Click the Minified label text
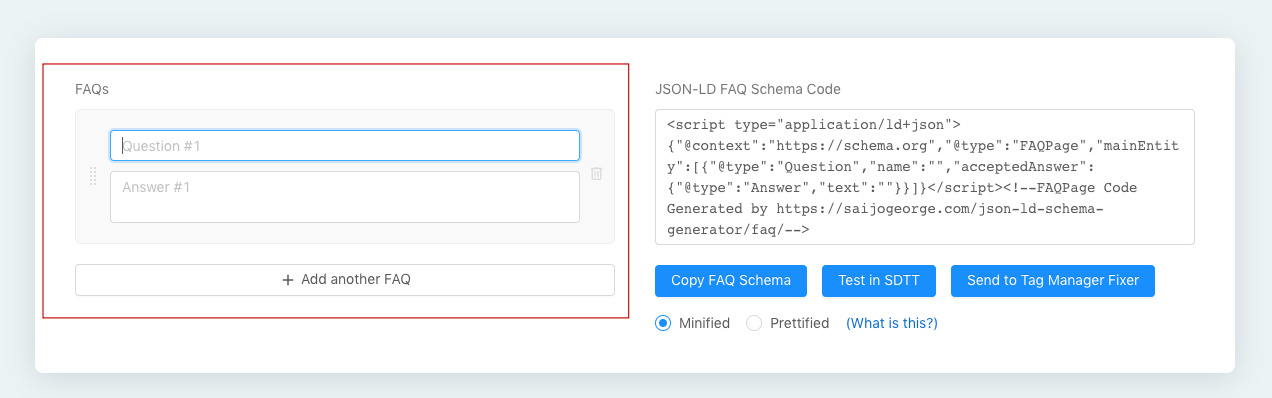Viewport: 1272px width, 398px height. (704, 323)
